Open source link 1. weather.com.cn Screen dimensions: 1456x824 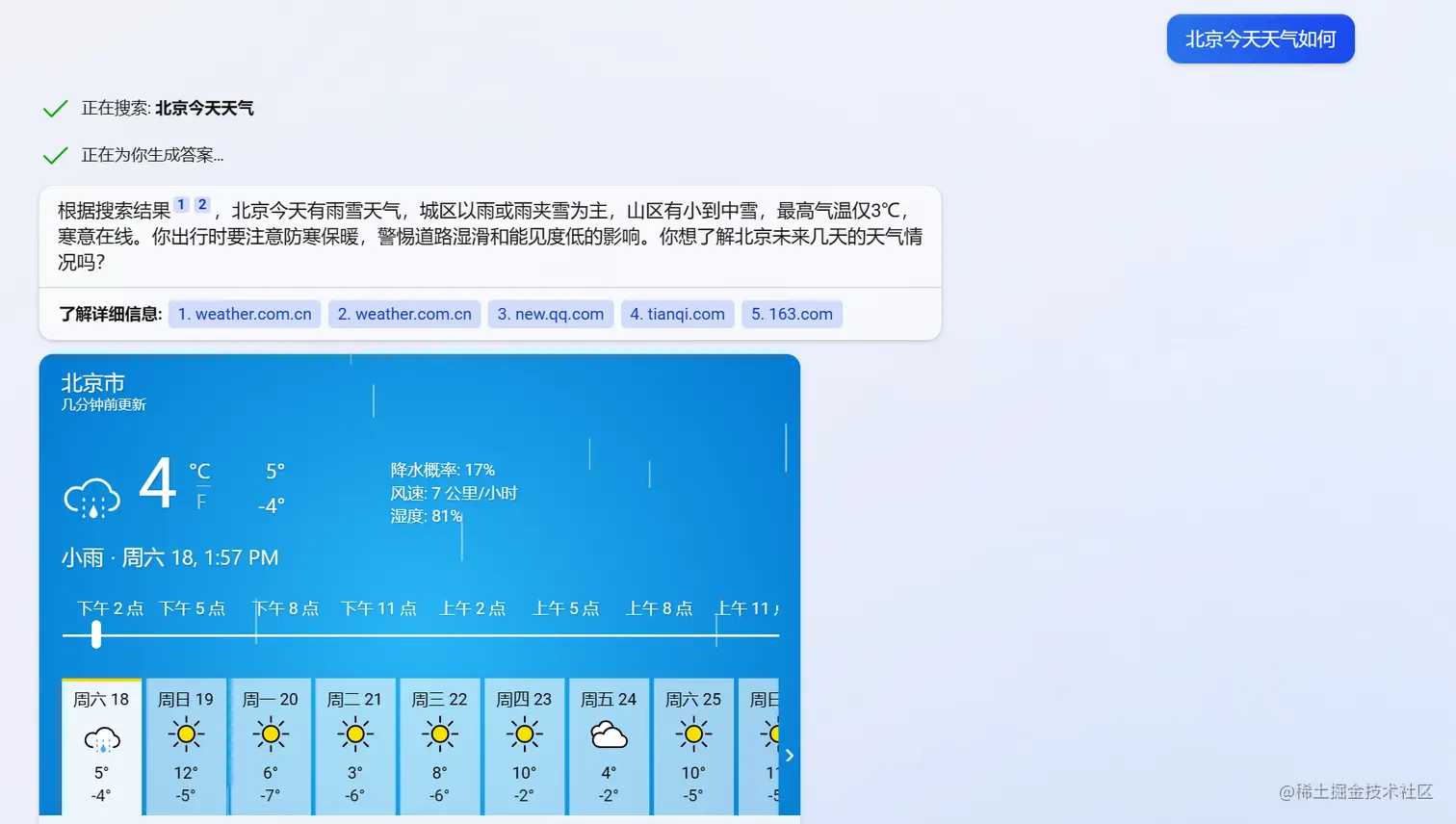[245, 314]
